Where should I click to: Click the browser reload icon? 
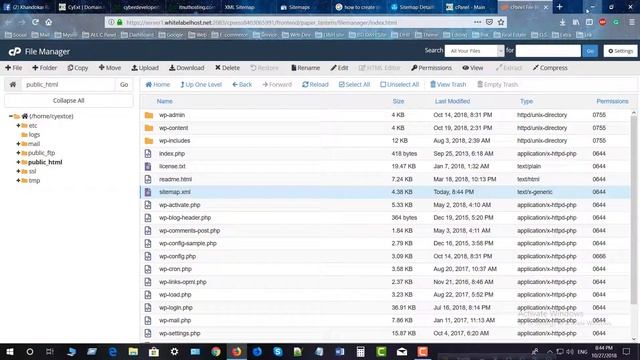(36, 22)
